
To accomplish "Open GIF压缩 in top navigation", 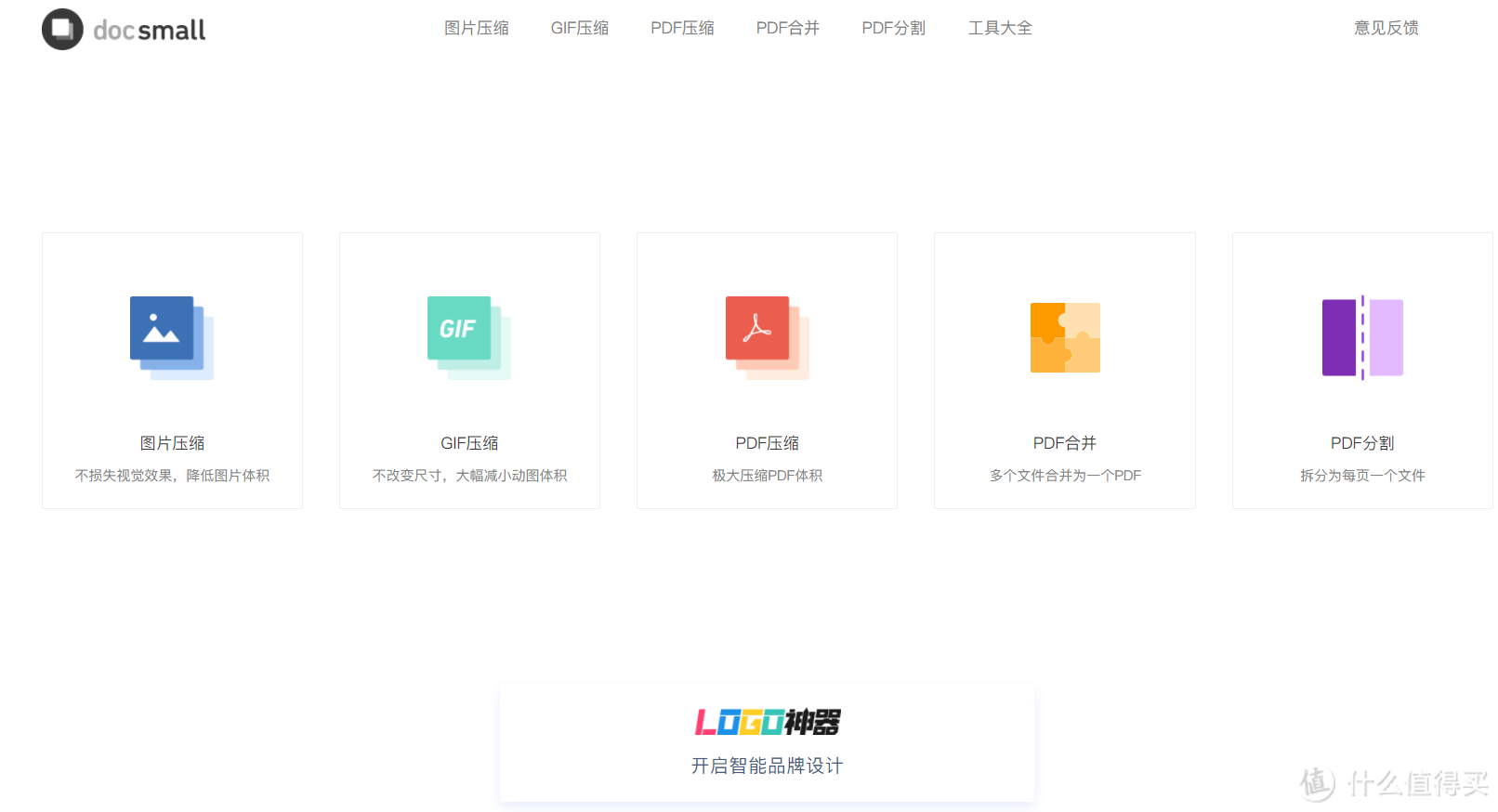I will click(579, 28).
